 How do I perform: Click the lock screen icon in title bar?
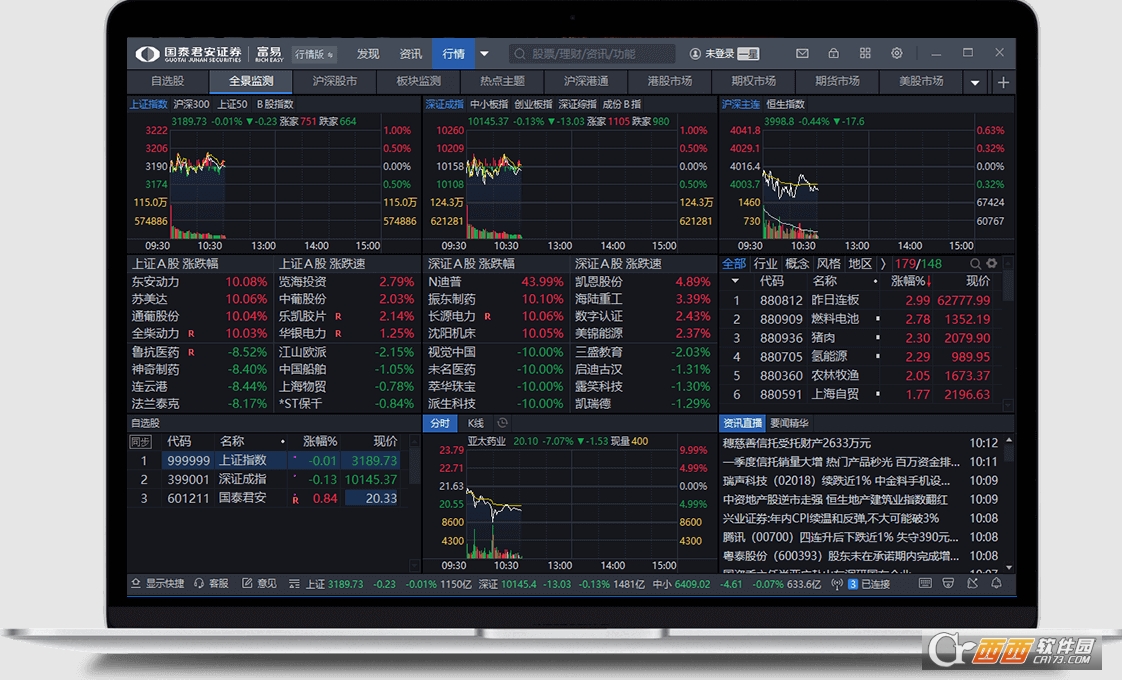(833, 54)
